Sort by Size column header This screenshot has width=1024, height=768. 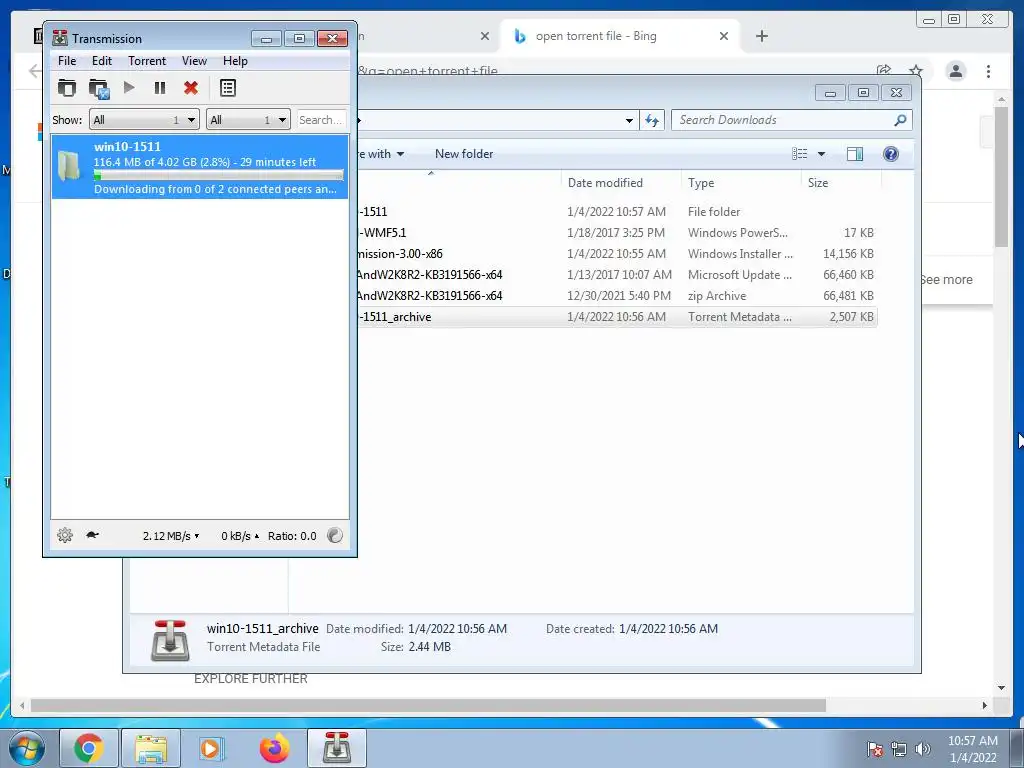tap(841, 183)
